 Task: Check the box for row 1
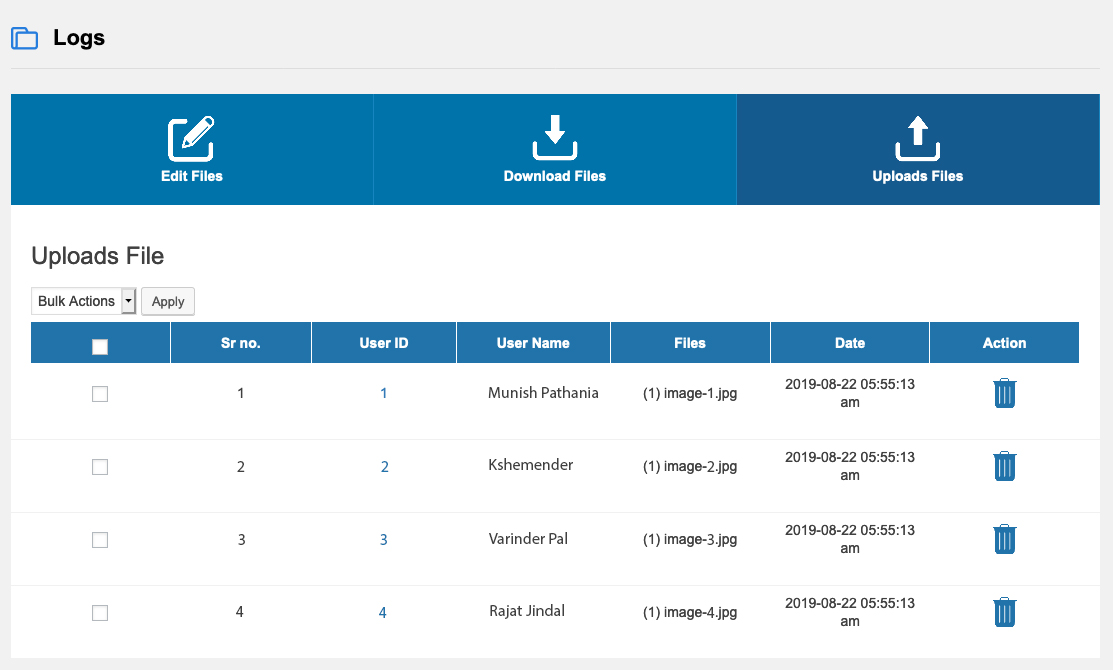coord(100,394)
